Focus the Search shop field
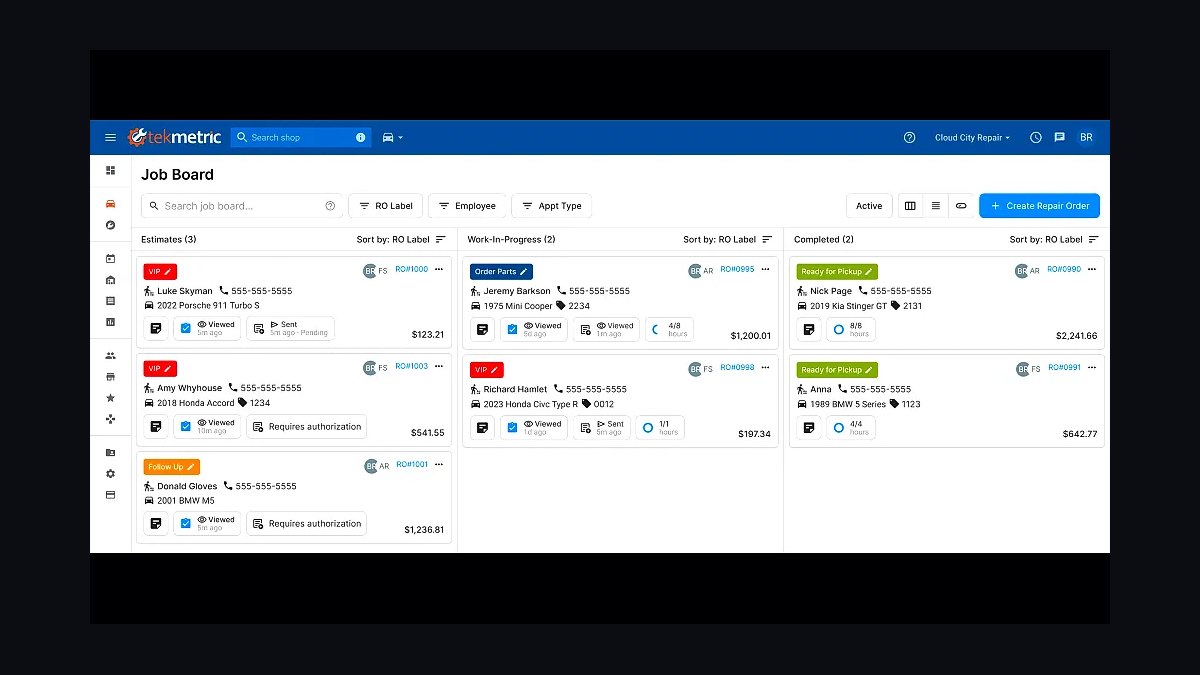Viewport: 1200px width, 675px height. pos(300,138)
